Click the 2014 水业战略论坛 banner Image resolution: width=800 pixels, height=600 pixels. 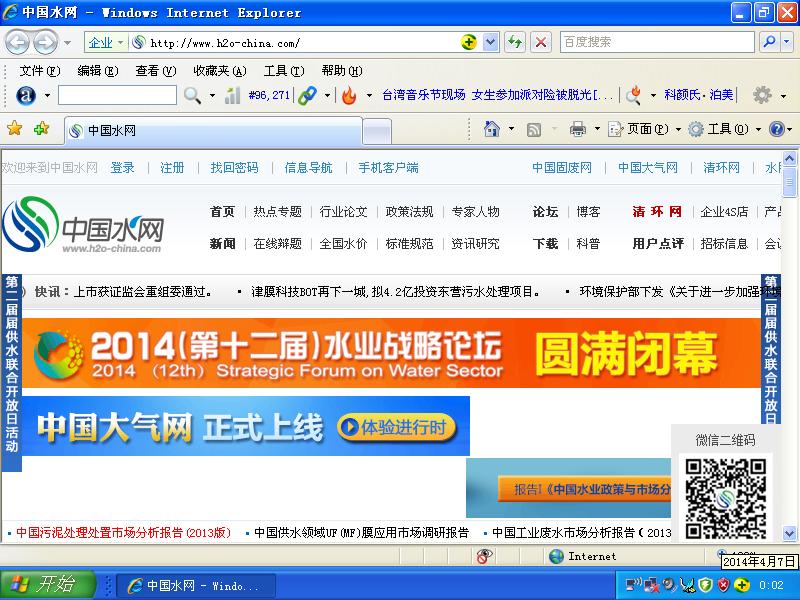(391, 353)
